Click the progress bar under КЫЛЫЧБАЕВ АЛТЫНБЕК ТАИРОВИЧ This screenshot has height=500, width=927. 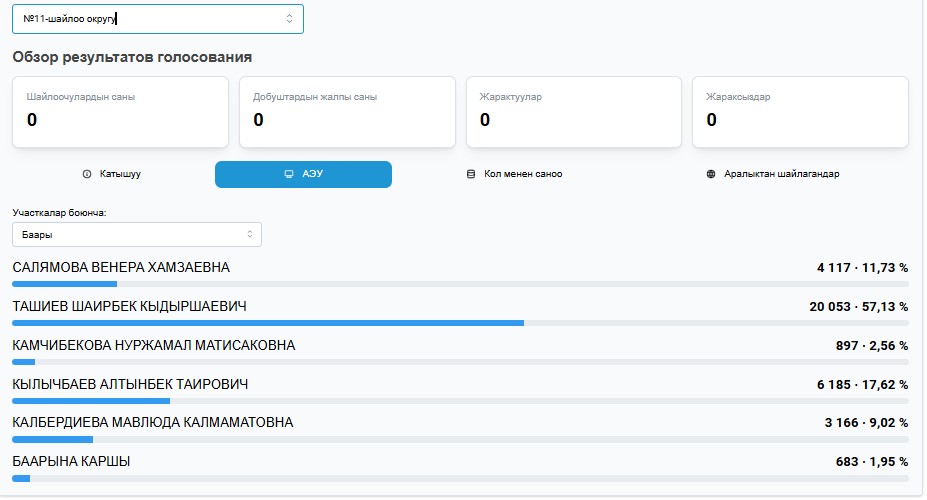pos(460,401)
